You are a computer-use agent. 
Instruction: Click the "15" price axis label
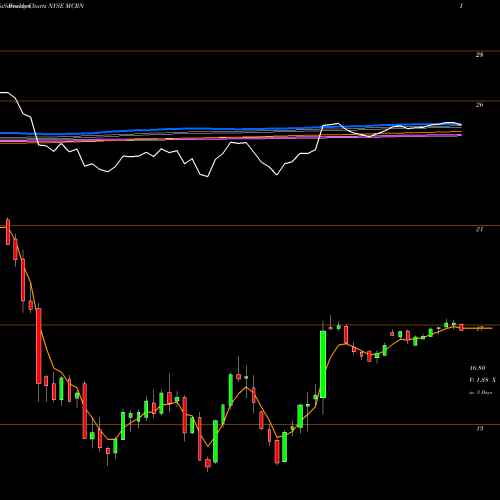pyautogui.click(x=479, y=429)
